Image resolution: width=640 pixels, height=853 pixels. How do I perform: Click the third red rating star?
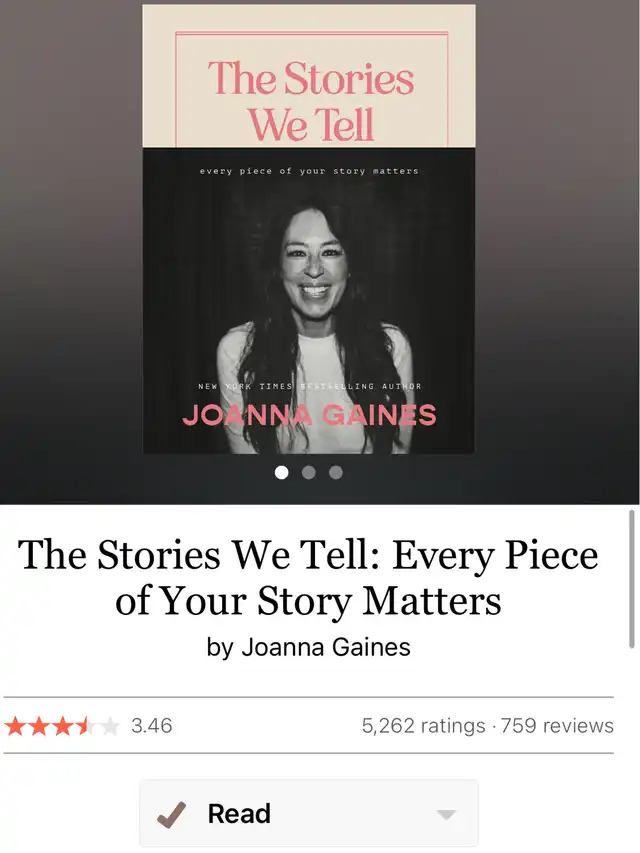coord(63,726)
